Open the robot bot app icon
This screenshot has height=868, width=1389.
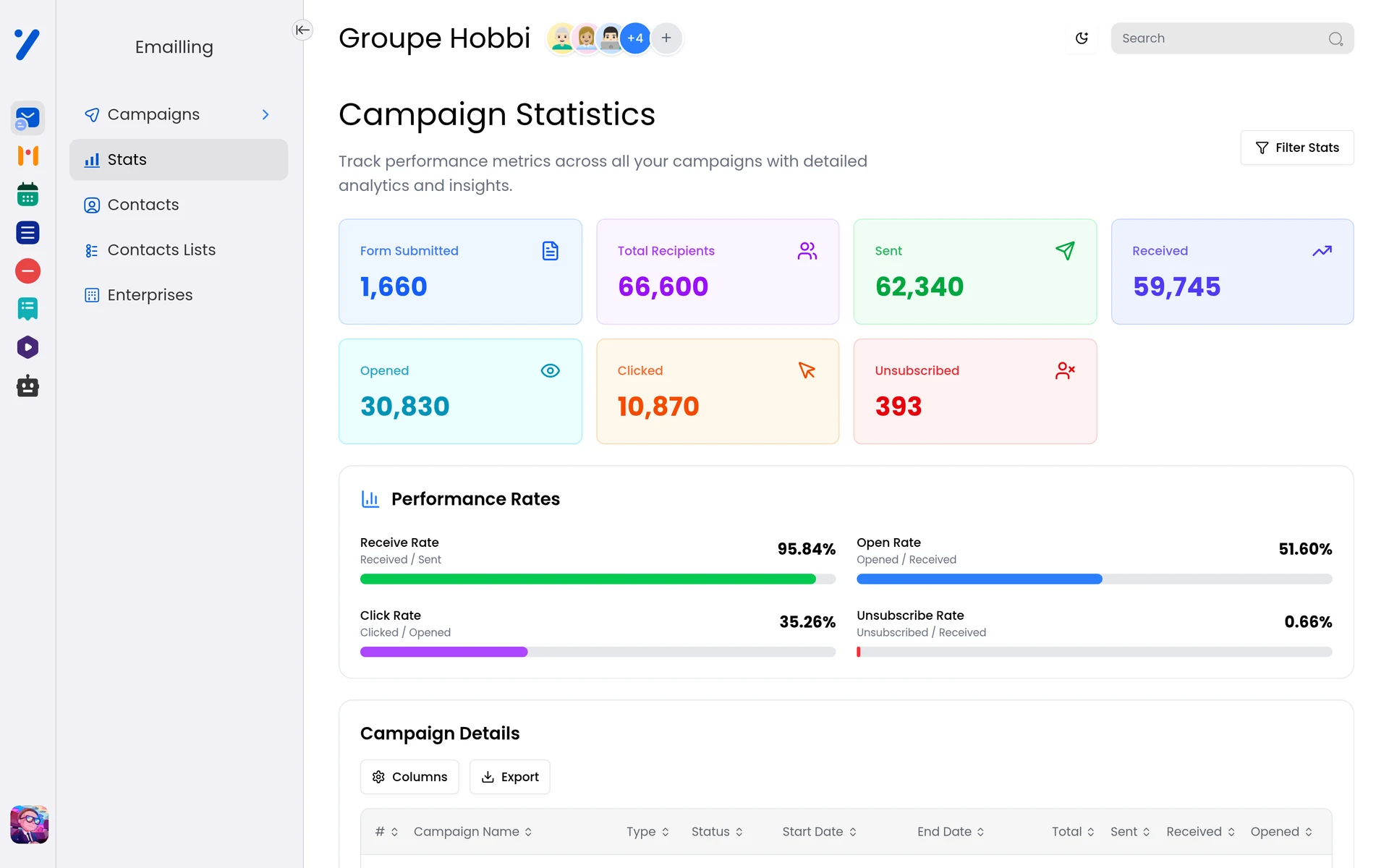(27, 386)
